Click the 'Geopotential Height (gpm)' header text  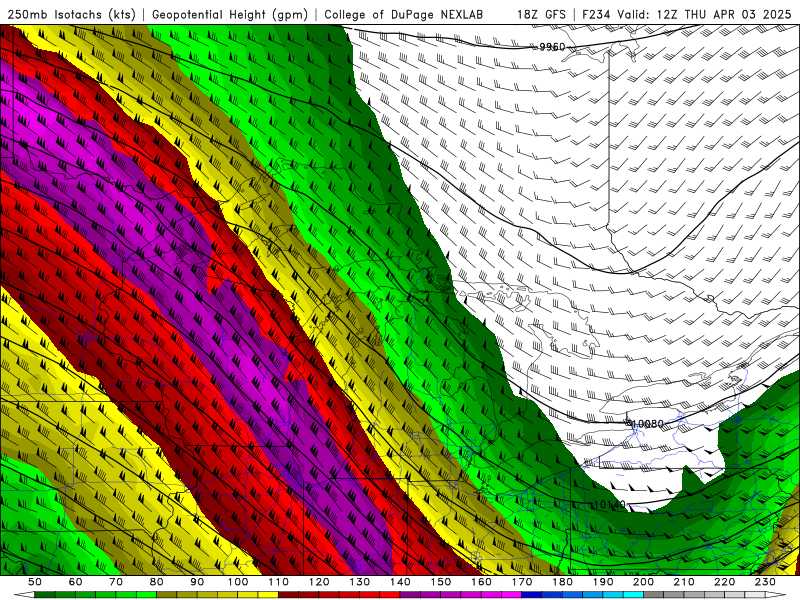click(x=230, y=14)
